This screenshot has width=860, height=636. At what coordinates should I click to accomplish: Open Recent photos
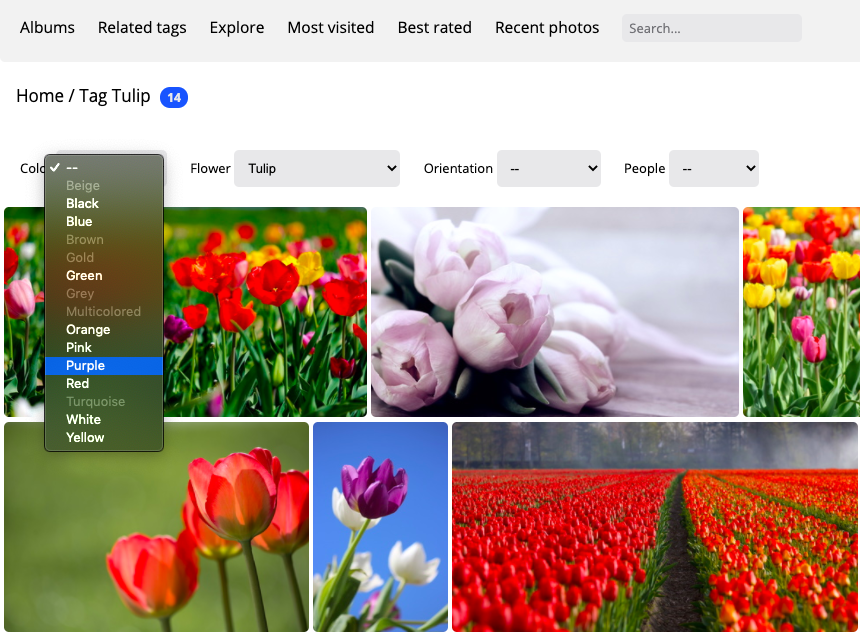pos(547,27)
